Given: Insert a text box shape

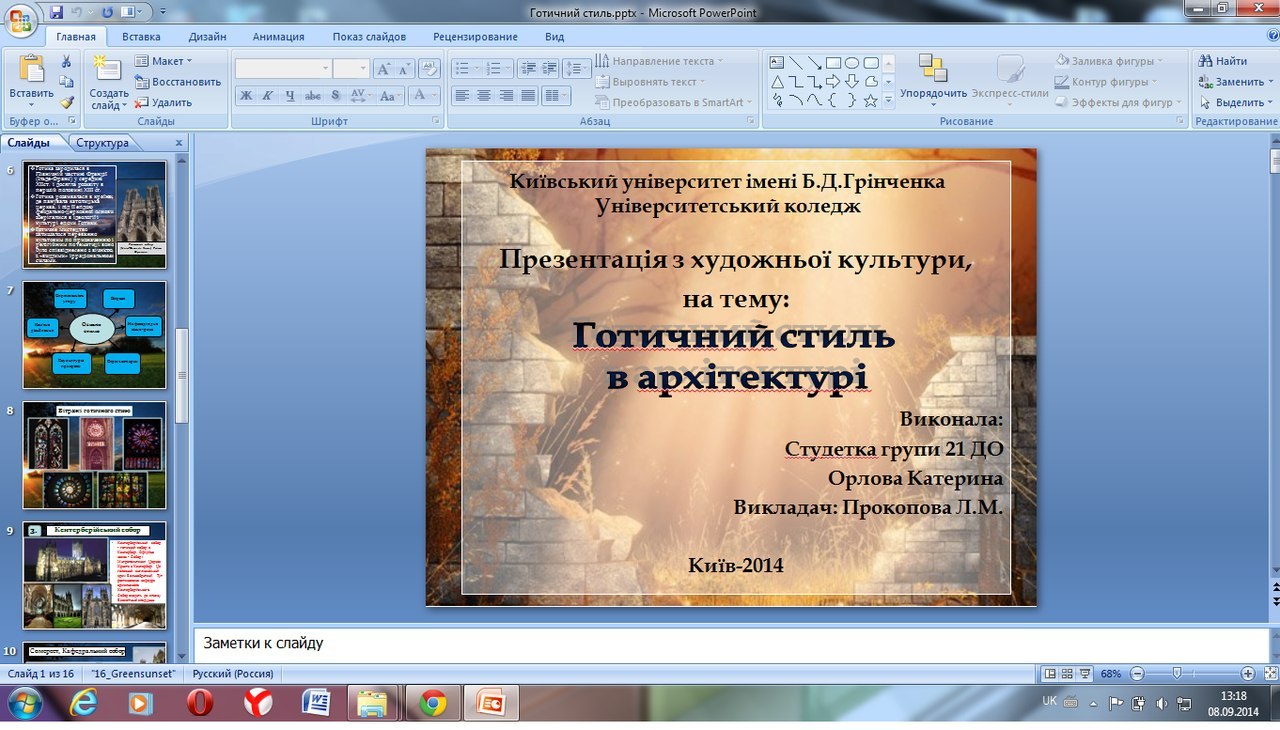Looking at the screenshot, I should click(x=776, y=62).
